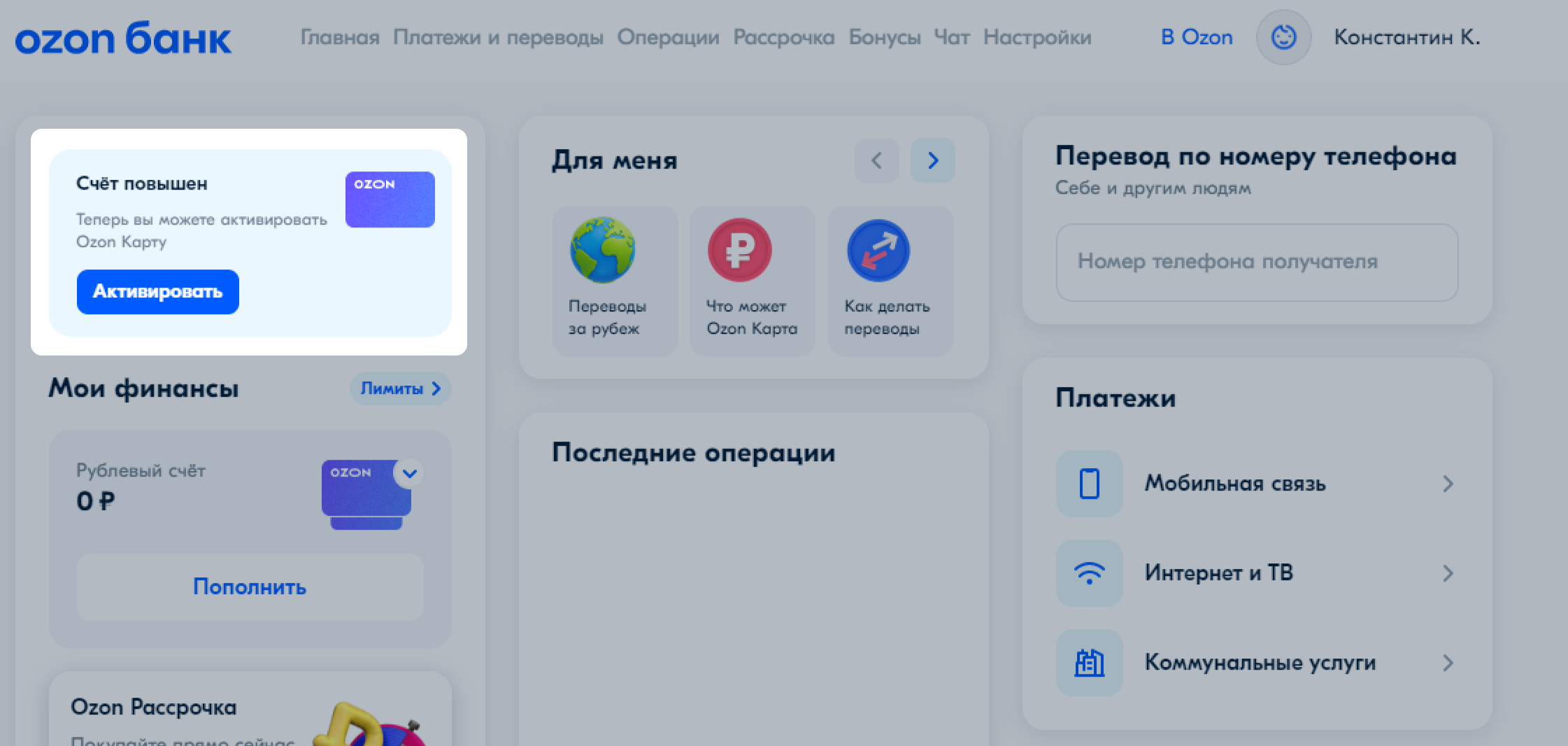Click the Счёт повышен heading
This screenshot has width=1568, height=746.
coord(142,184)
